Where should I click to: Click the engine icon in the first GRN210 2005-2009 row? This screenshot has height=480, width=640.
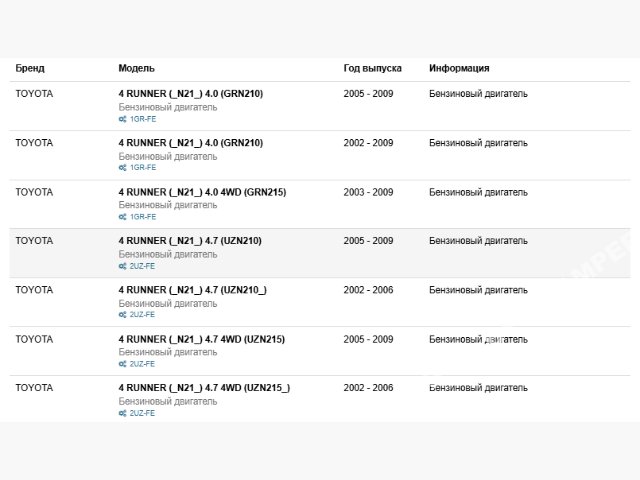[122, 119]
